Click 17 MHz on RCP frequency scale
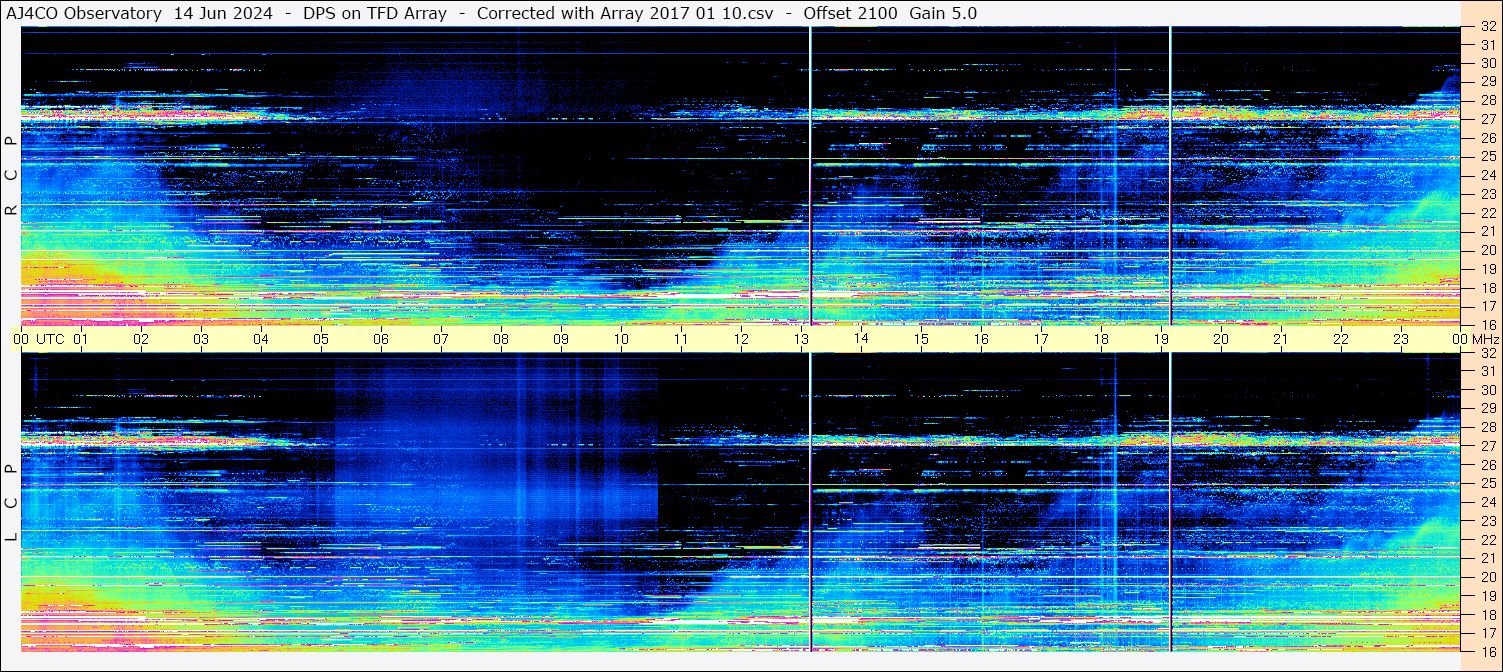Viewport: 1503px width, 672px height. click(1487, 306)
